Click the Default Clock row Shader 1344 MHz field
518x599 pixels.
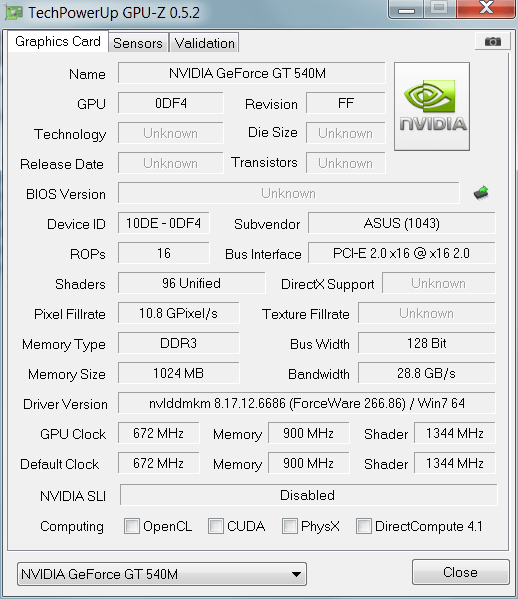455,463
